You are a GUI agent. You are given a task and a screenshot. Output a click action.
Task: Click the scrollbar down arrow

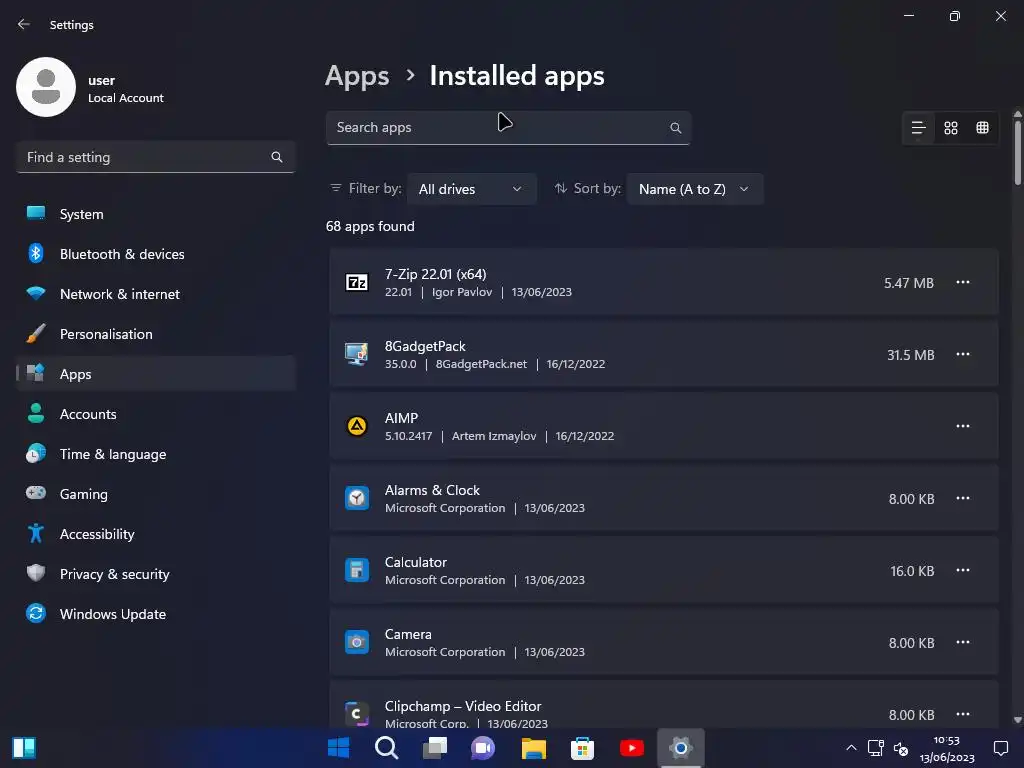click(x=1017, y=720)
